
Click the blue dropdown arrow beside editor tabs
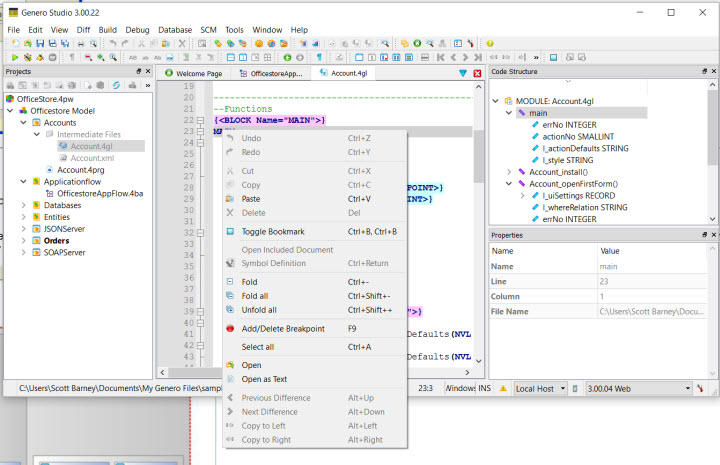pos(462,73)
